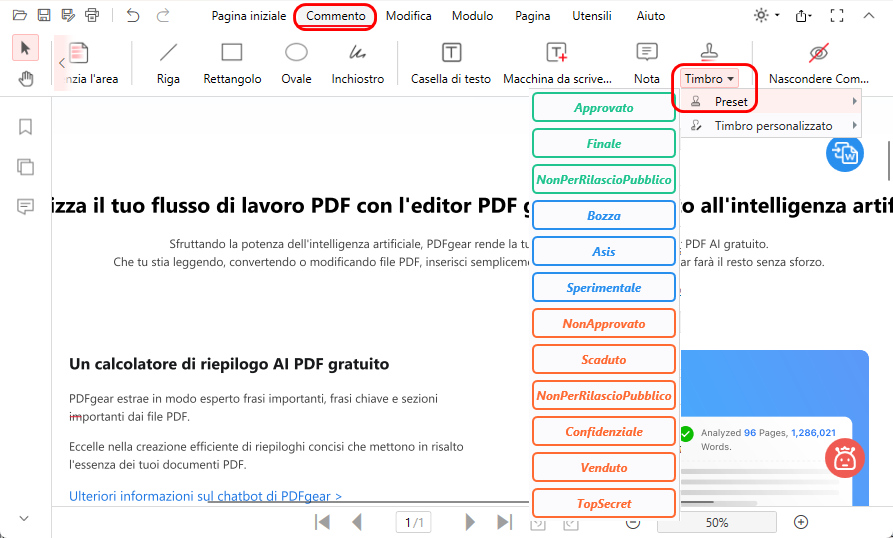893x538 pixels.
Task: Open the 50% zoom level box
Action: pos(716,522)
